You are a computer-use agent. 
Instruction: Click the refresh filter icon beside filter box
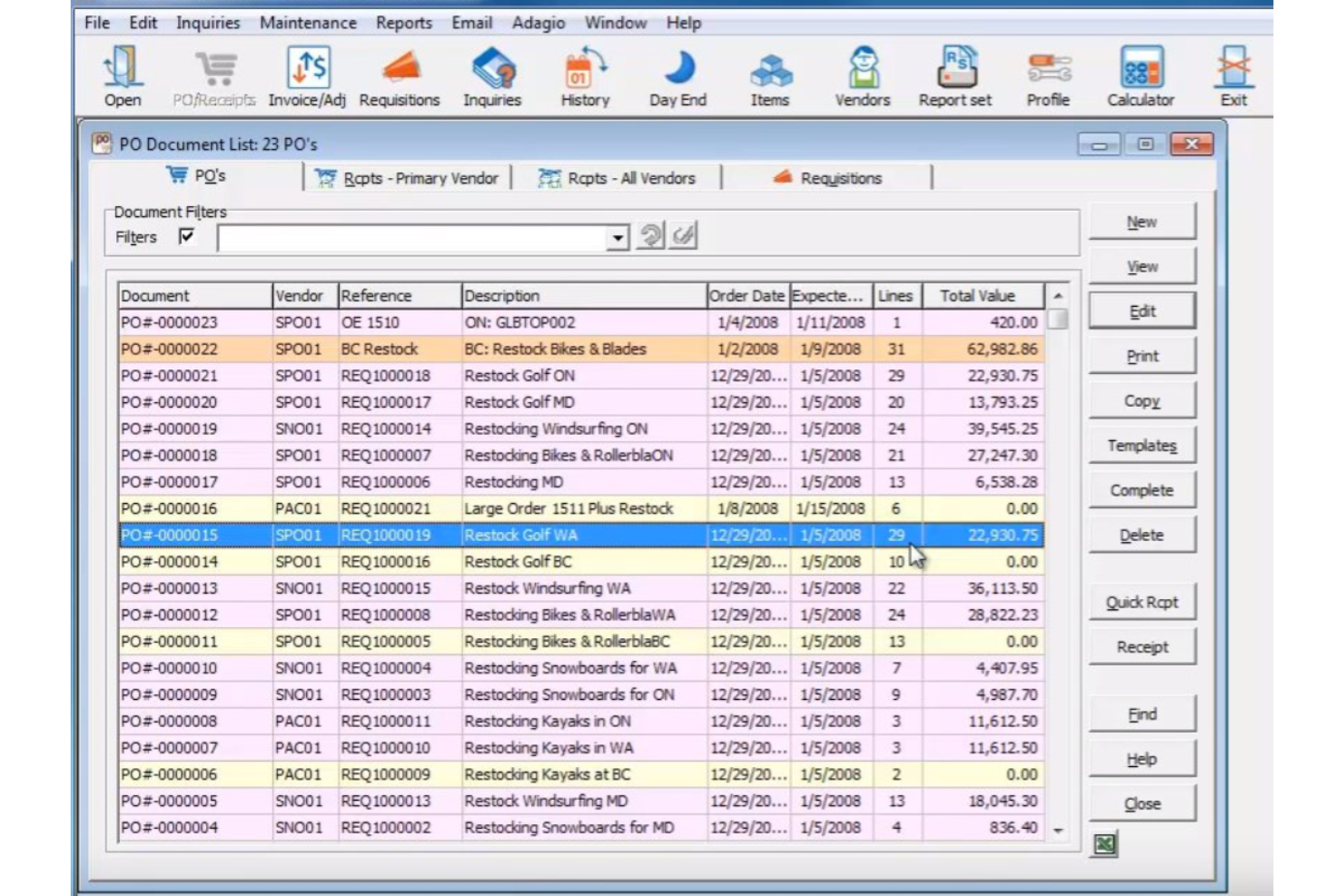(650, 236)
